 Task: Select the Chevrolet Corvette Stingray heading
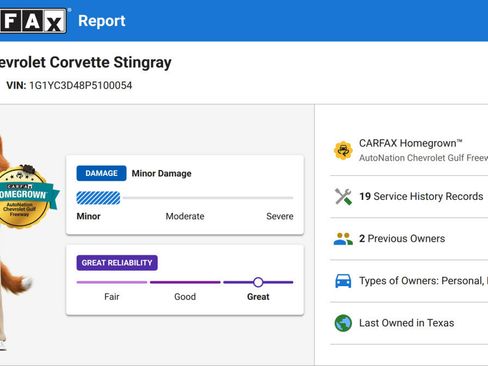(86, 62)
